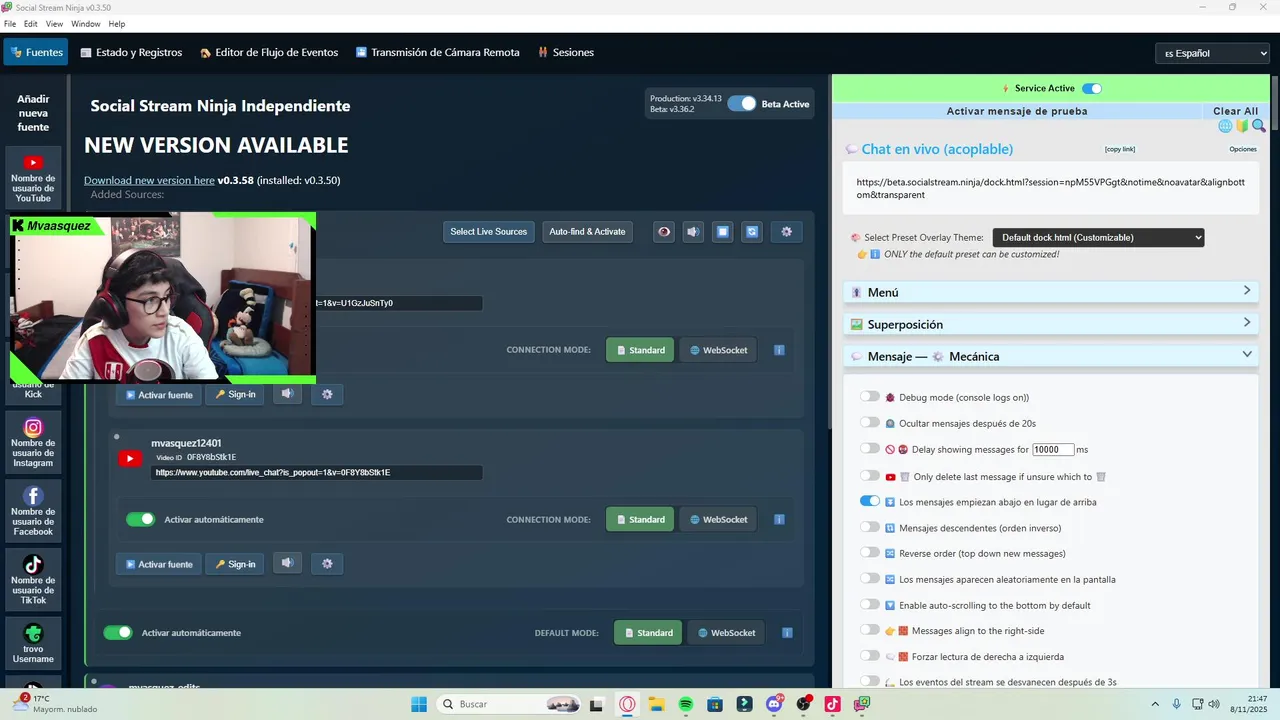Open Opera browser from the taskbar
The width and height of the screenshot is (1280, 720).
click(x=627, y=704)
